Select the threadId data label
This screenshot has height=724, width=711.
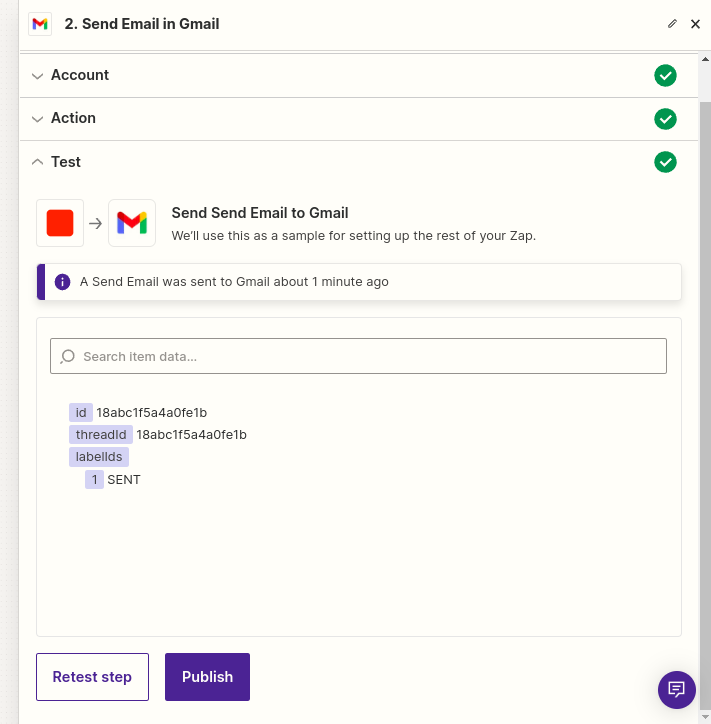[x=100, y=435]
